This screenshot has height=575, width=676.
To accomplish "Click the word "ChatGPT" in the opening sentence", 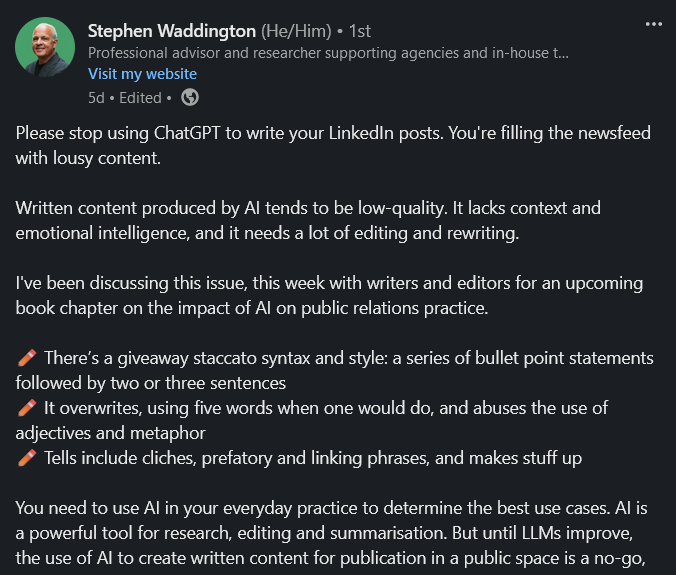I will [x=187, y=133].
